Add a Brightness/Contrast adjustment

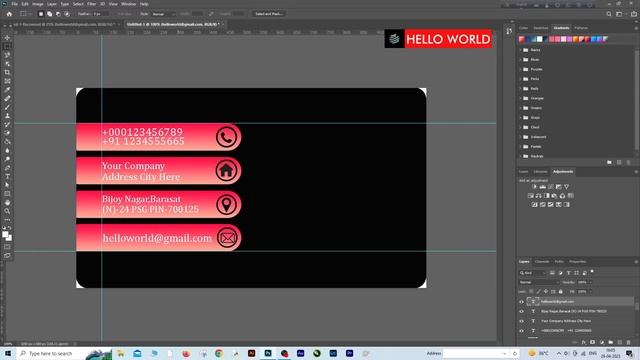pyautogui.click(x=534, y=187)
